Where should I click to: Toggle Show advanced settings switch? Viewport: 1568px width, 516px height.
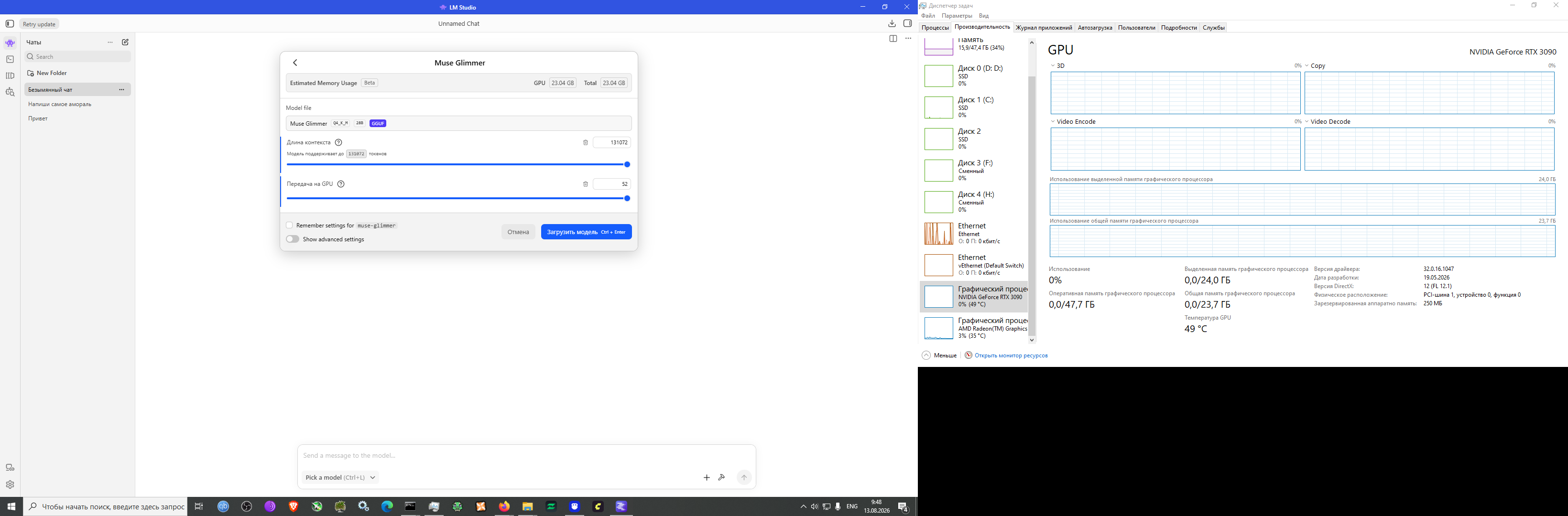(293, 239)
